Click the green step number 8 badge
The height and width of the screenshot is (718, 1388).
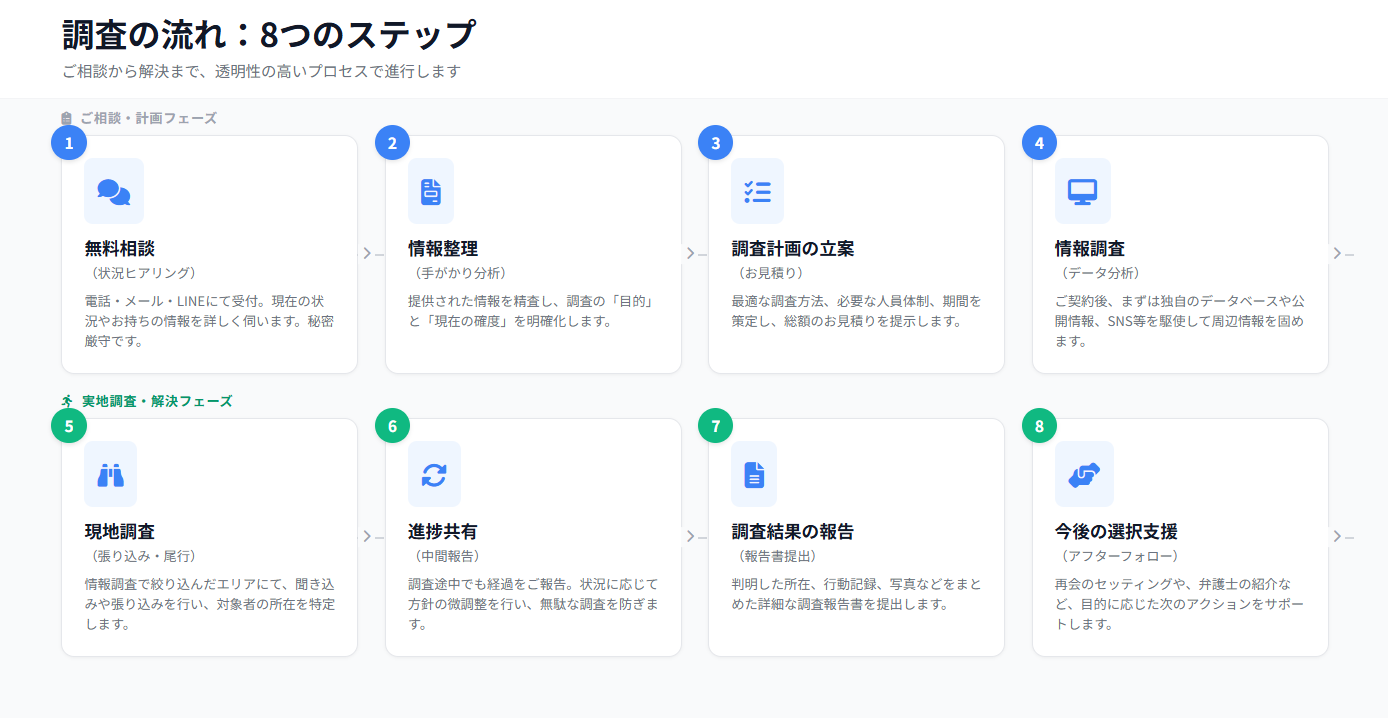tap(1039, 426)
